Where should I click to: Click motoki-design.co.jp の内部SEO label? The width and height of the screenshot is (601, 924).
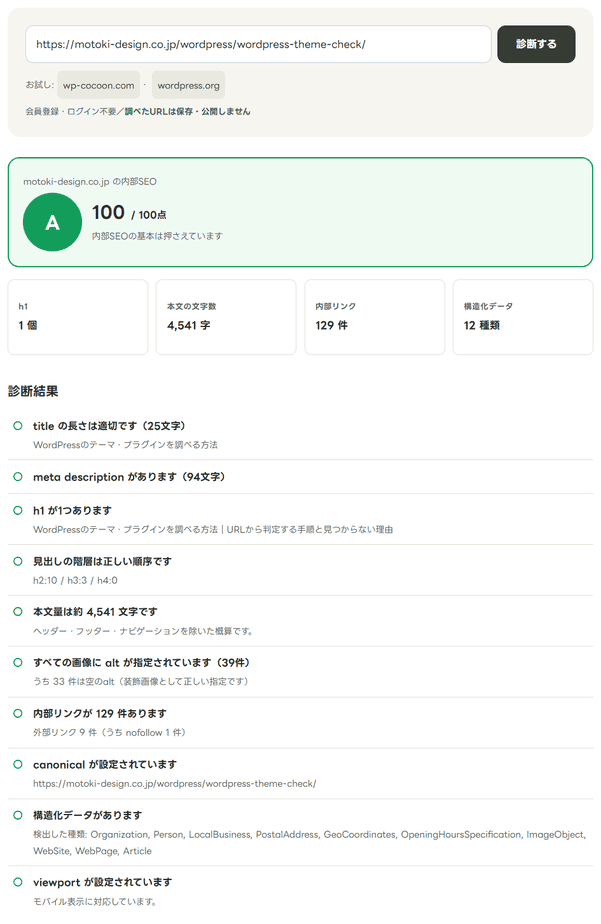point(90,182)
